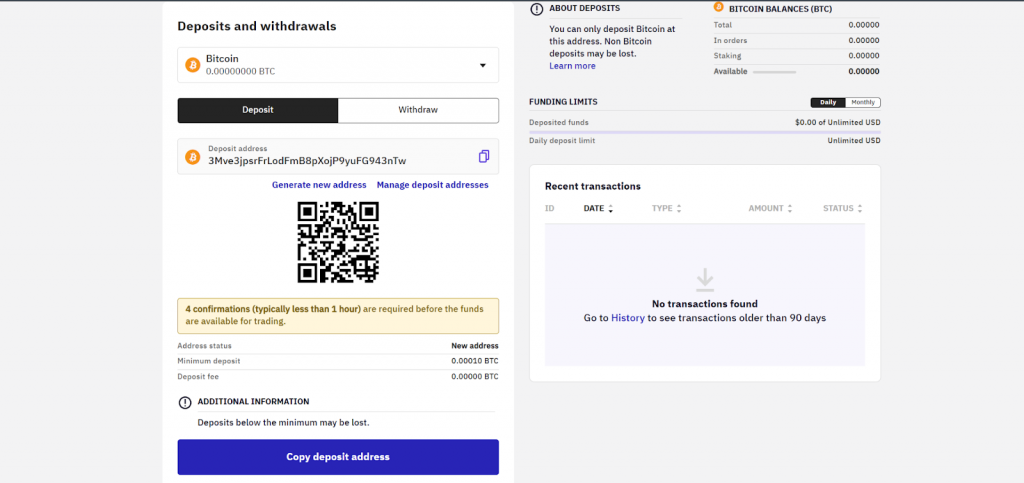Click Deposits below the minimum warning text

coord(283,422)
